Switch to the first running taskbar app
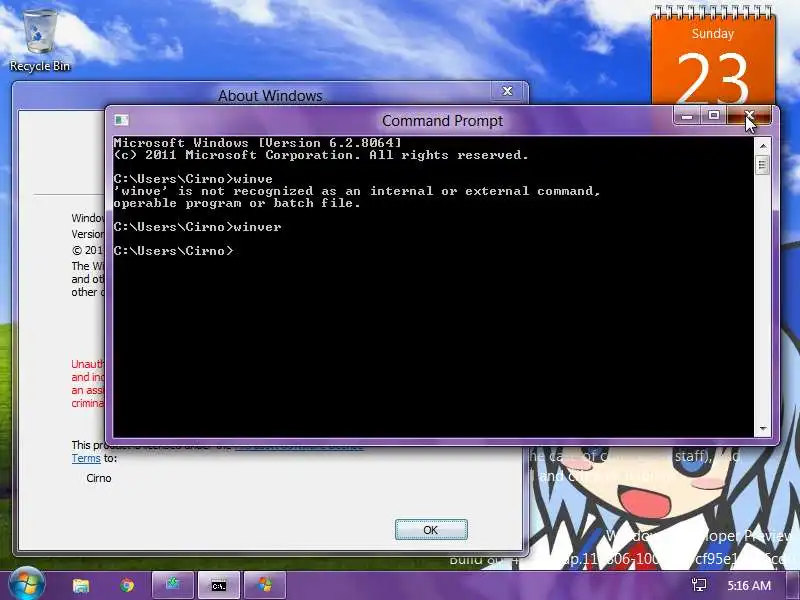800x600 pixels. click(172, 585)
